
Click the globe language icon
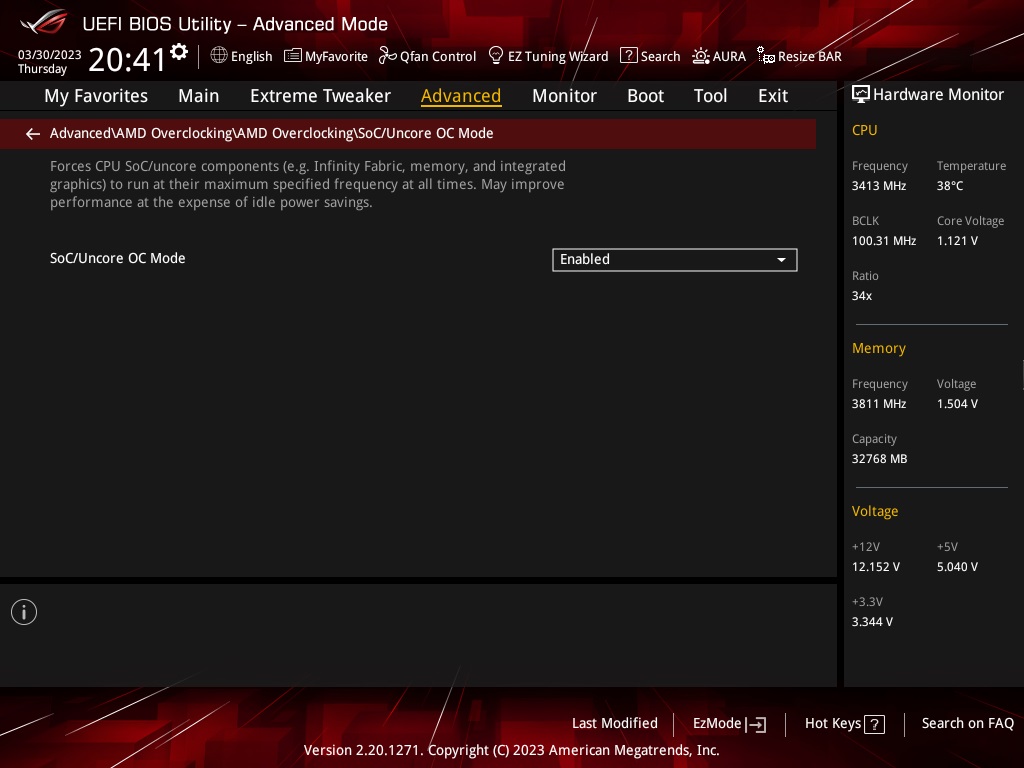[219, 56]
